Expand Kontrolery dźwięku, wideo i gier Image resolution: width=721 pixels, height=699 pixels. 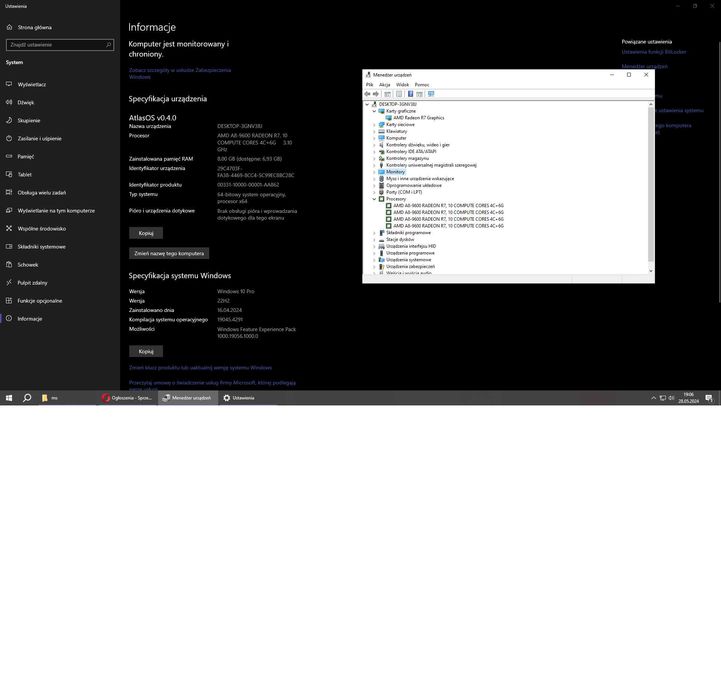(x=374, y=145)
